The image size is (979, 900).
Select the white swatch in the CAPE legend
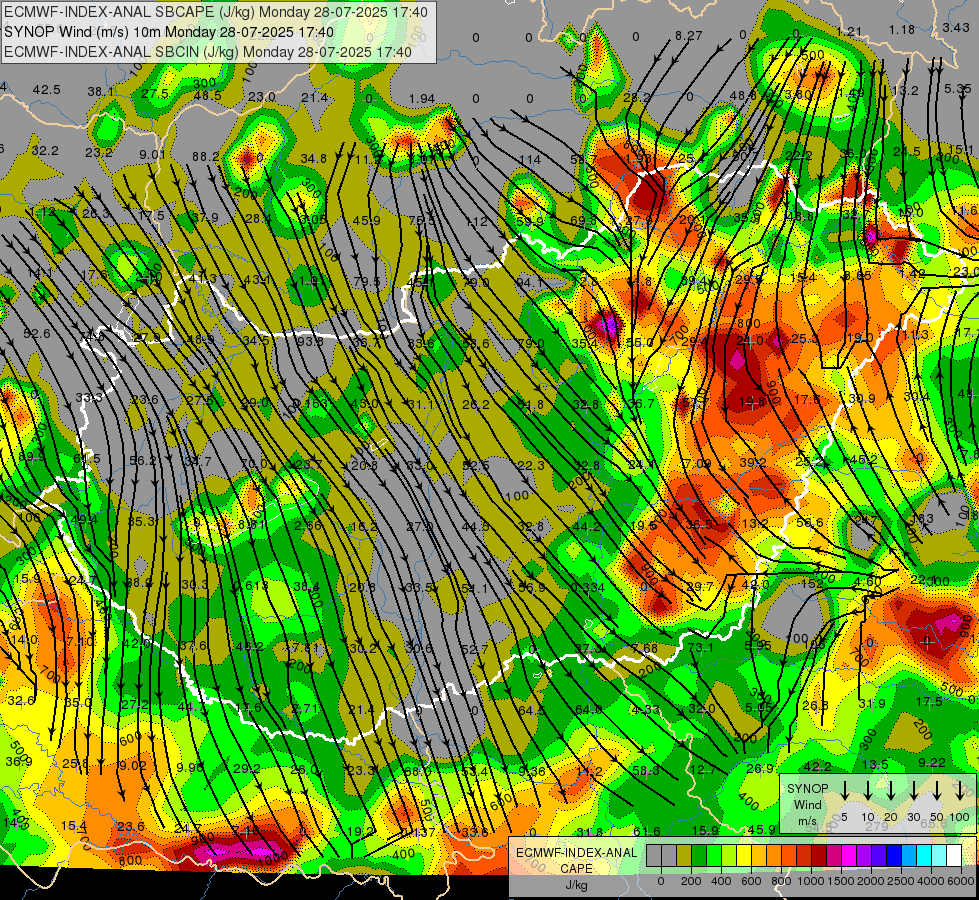coord(954,856)
